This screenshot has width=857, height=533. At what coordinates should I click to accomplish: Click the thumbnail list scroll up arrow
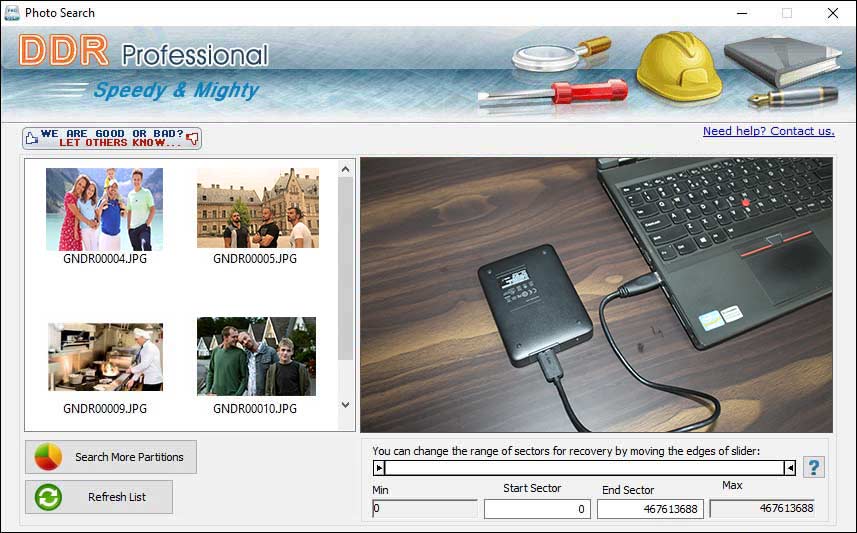click(x=345, y=169)
